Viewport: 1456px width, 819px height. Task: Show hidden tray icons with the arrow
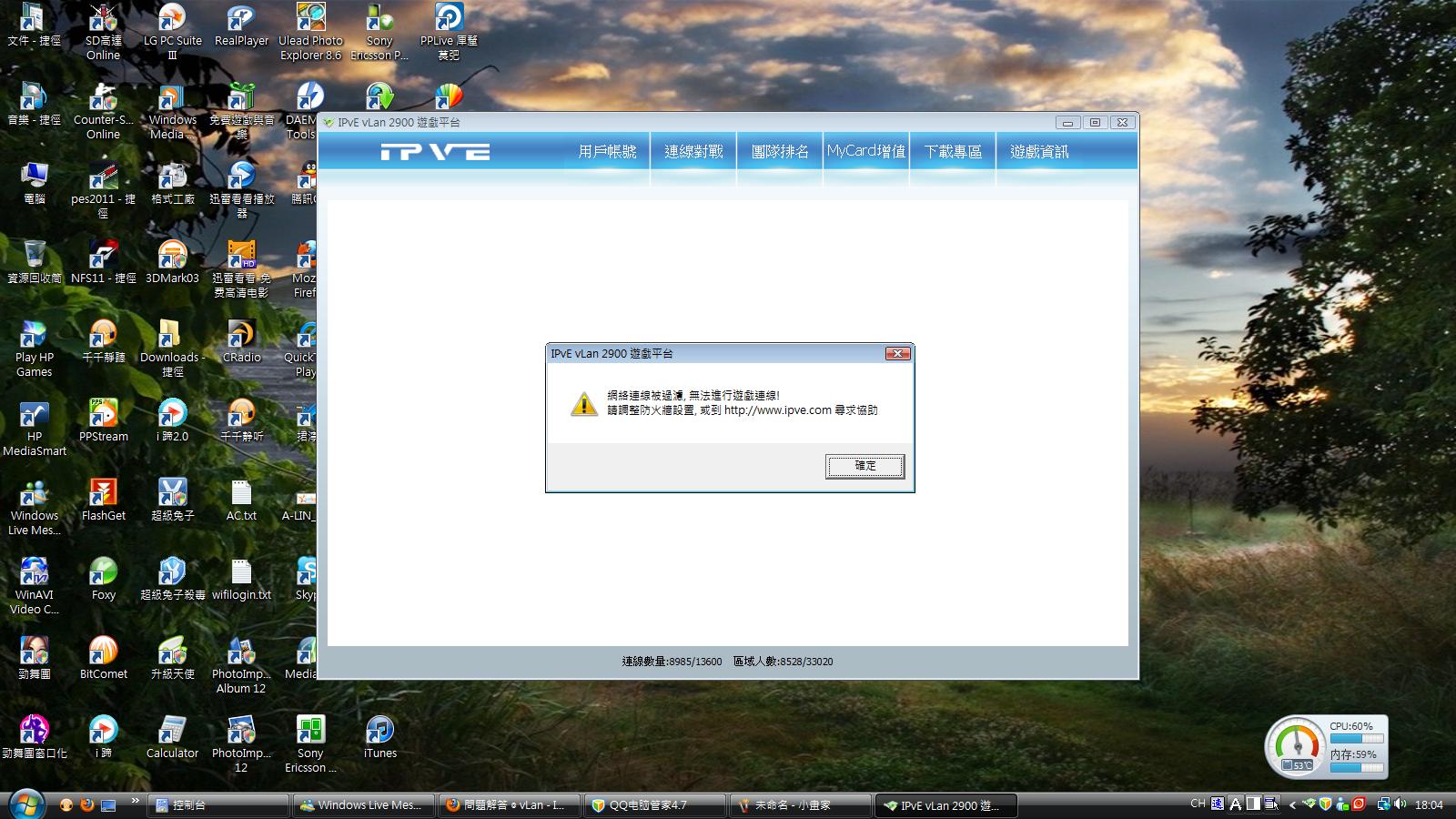[x=1292, y=804]
